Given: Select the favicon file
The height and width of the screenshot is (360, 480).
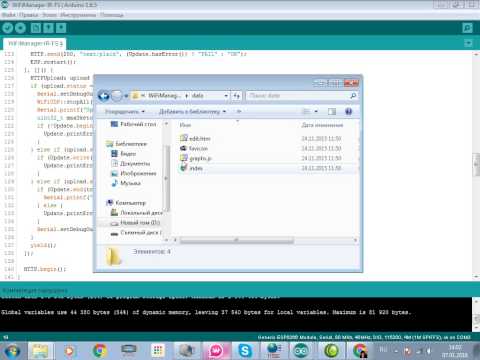Looking at the screenshot, I should pyautogui.click(x=194, y=148).
